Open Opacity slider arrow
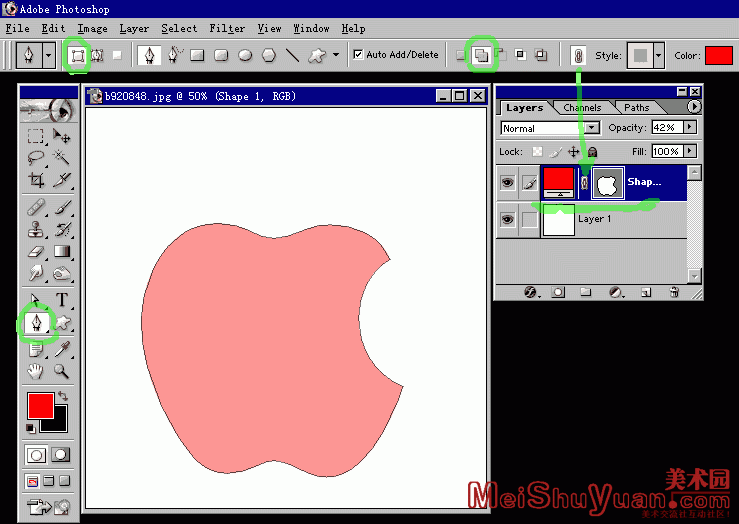 click(690, 127)
